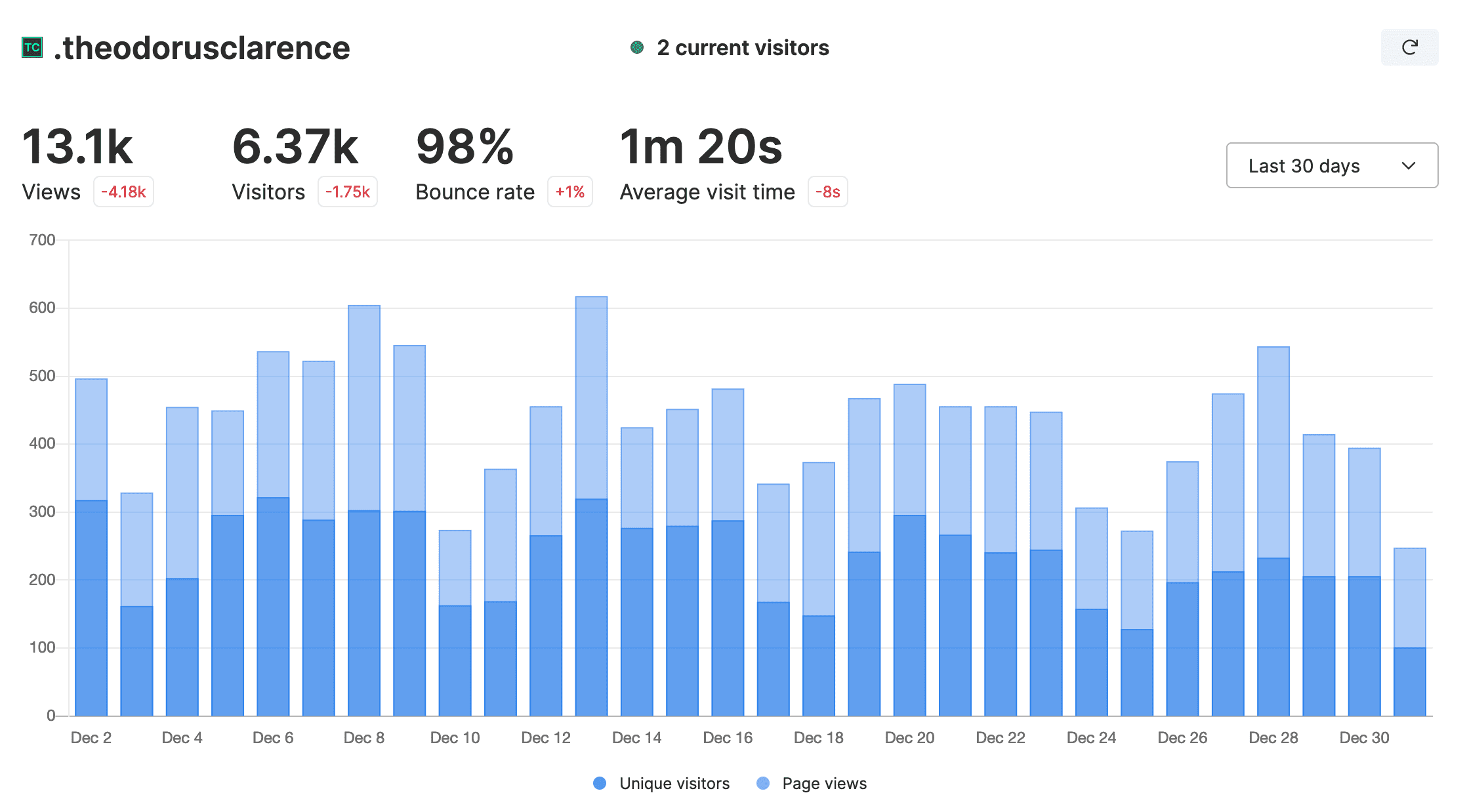Click the Dec 6 unique visitors bar
Screen dimensions: 1467x812
(x=273, y=607)
